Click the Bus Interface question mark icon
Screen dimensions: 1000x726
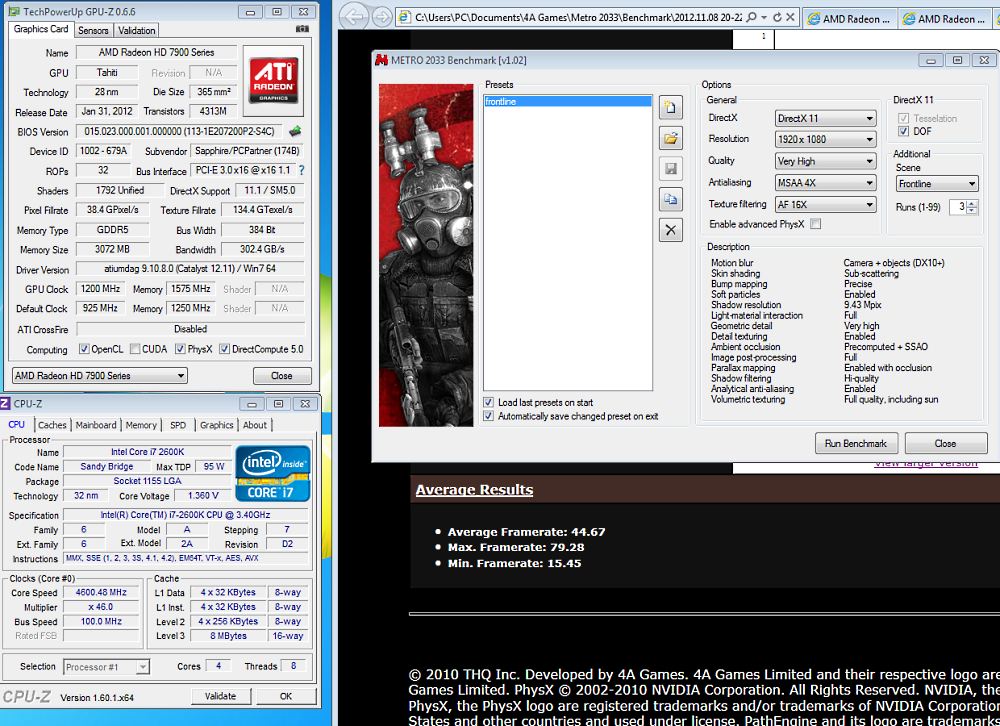click(301, 170)
